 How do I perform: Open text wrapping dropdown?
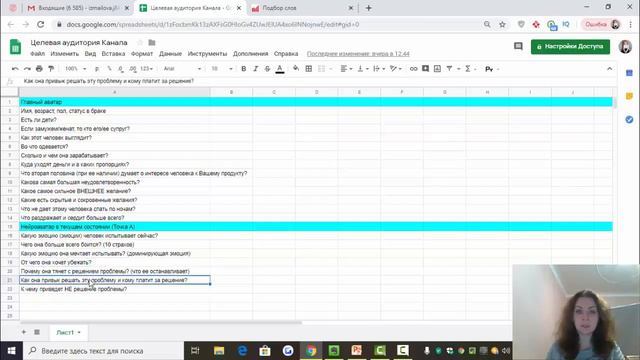[x=379, y=69]
